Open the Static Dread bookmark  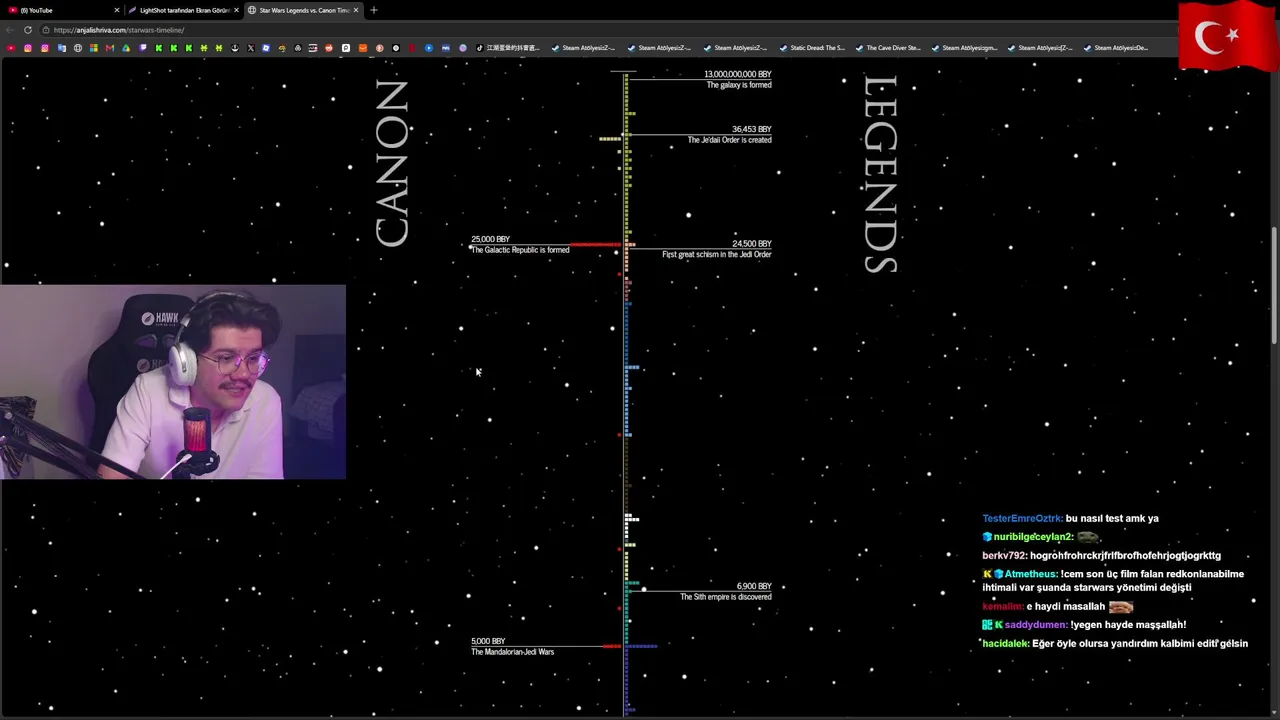point(813,48)
